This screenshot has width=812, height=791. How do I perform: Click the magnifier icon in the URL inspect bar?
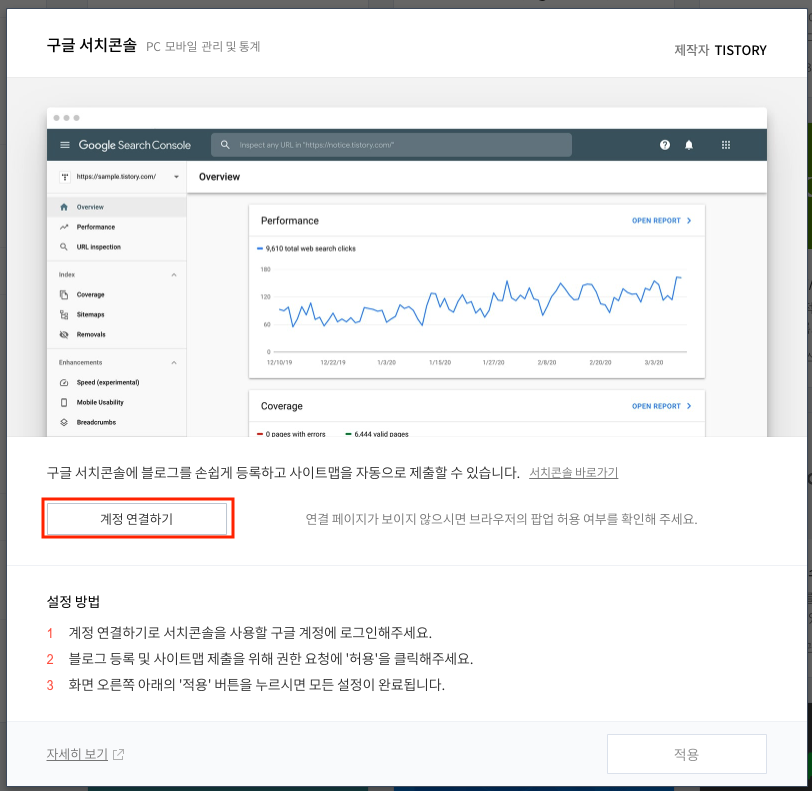click(x=225, y=145)
